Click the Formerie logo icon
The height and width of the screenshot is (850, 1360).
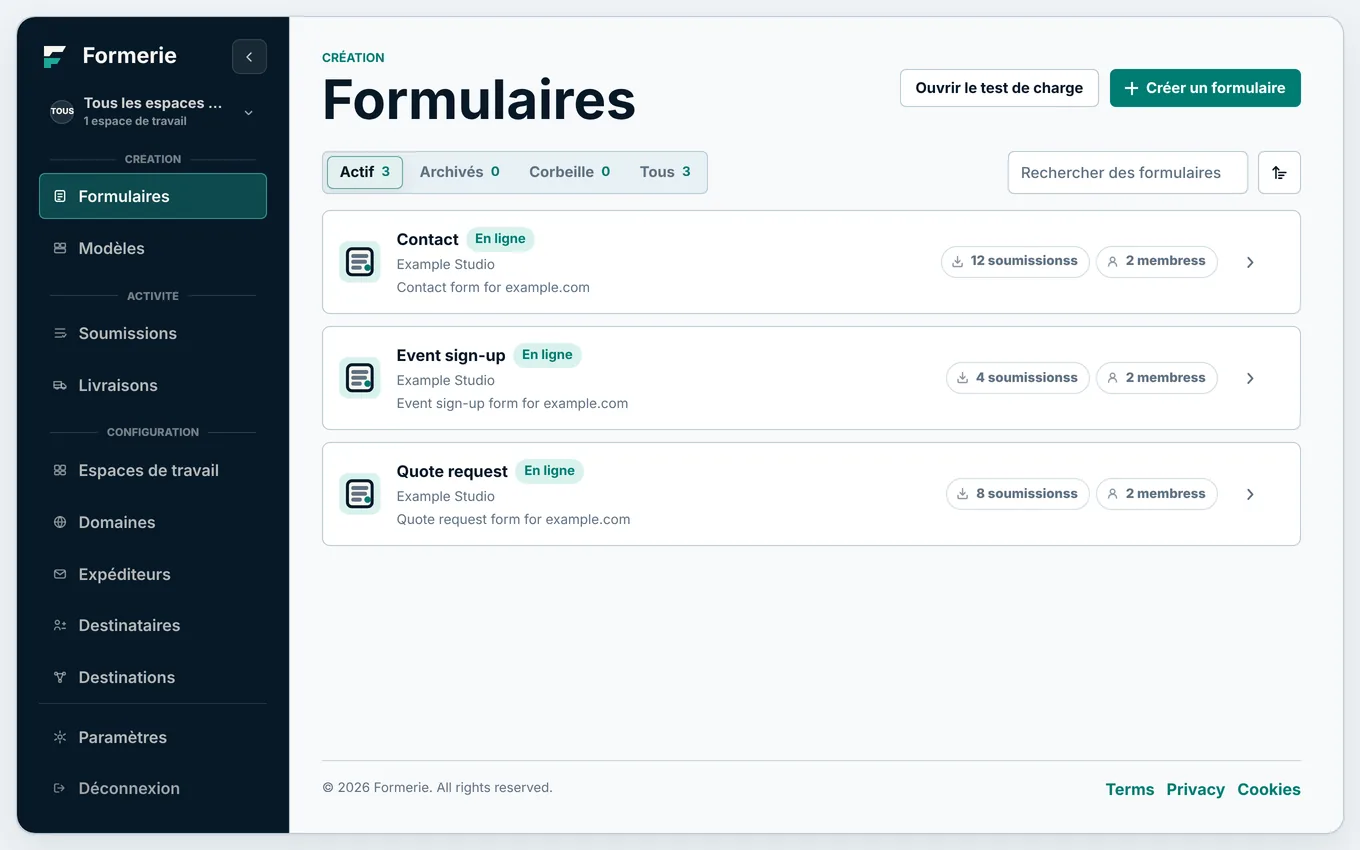(55, 56)
